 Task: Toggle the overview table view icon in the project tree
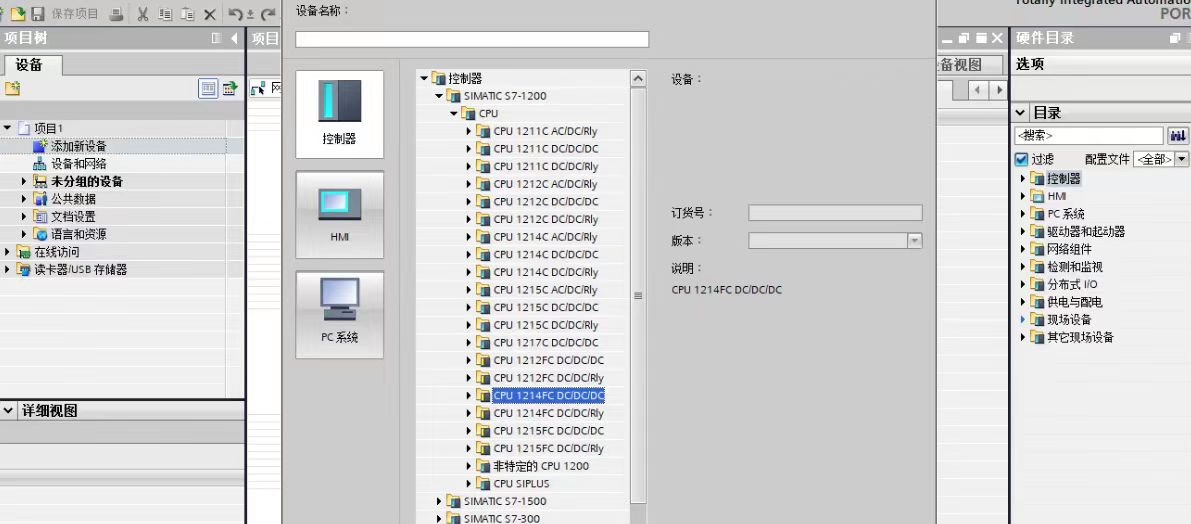pos(208,89)
